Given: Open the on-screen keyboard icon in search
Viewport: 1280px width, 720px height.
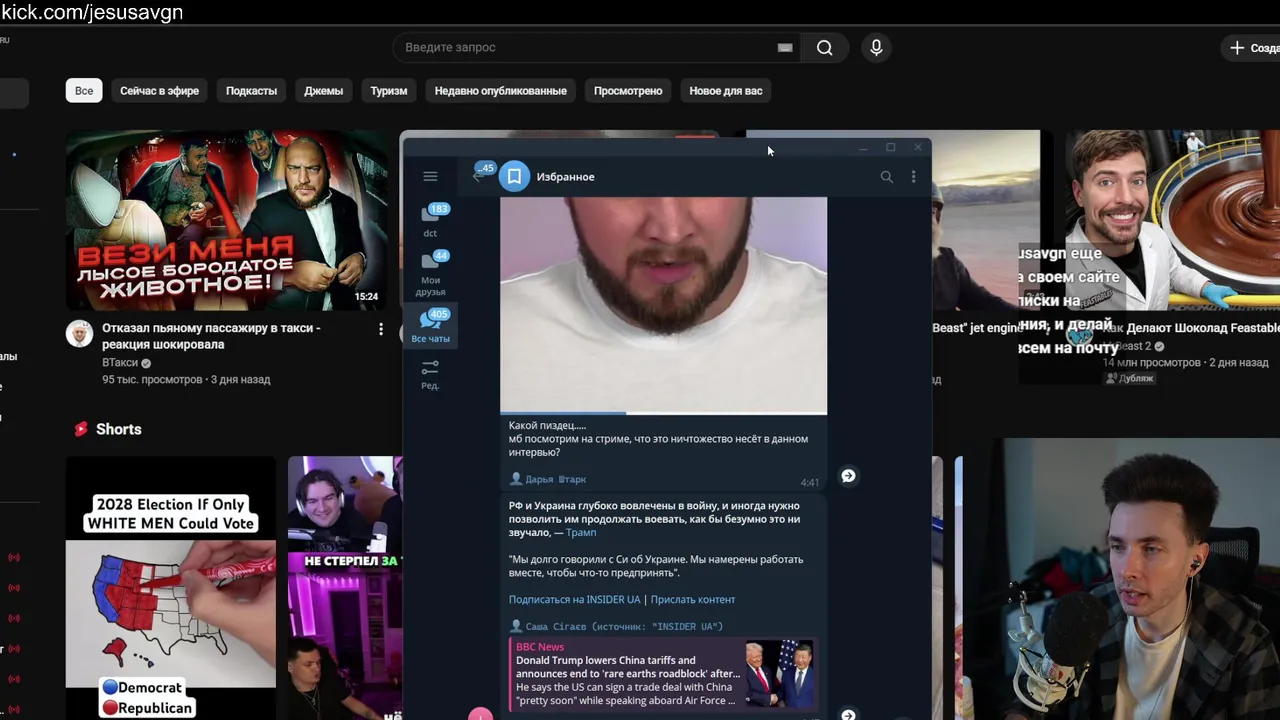Looking at the screenshot, I should click(785, 47).
